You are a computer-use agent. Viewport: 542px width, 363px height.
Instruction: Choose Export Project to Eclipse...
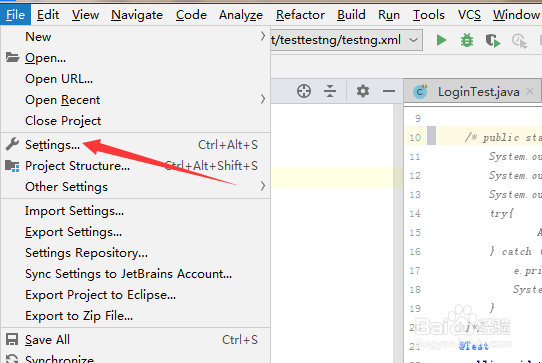click(x=136, y=295)
